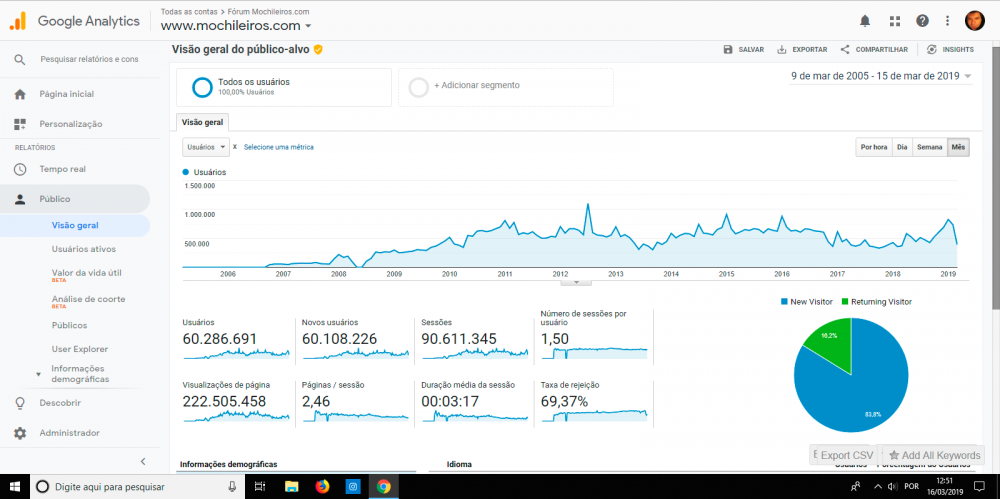The image size is (1000, 499).
Task: Open the Usuários metric dropdown
Action: coord(206,147)
